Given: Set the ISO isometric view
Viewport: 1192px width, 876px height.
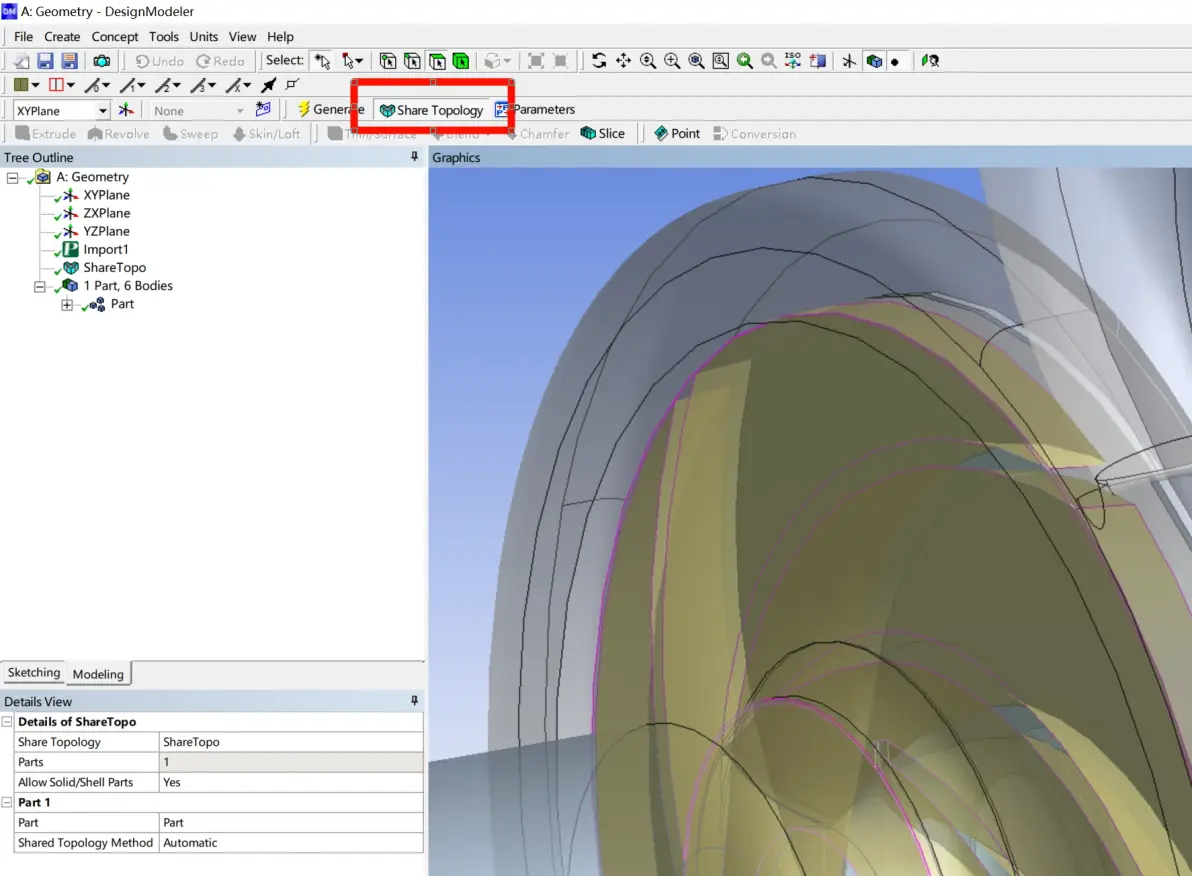Looking at the screenshot, I should (x=793, y=61).
